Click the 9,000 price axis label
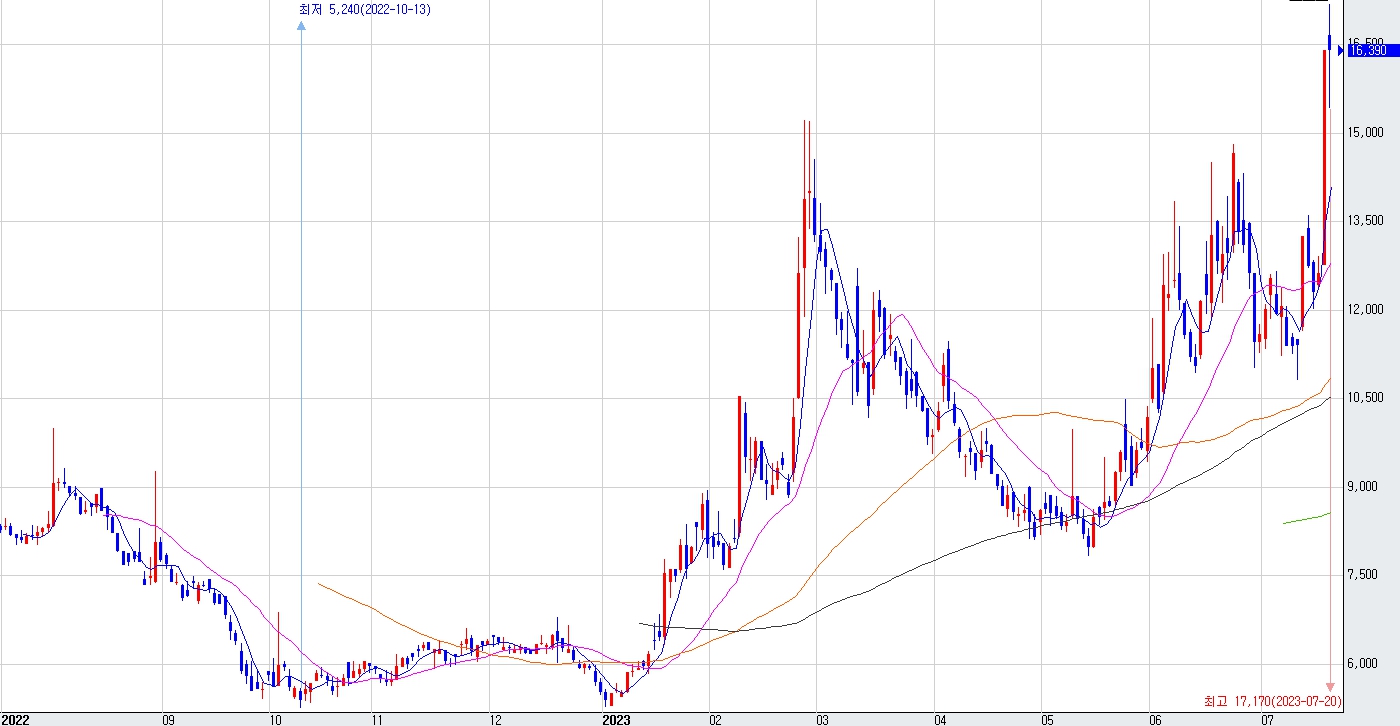Viewport: 1400px width, 726px height. coord(1365,487)
